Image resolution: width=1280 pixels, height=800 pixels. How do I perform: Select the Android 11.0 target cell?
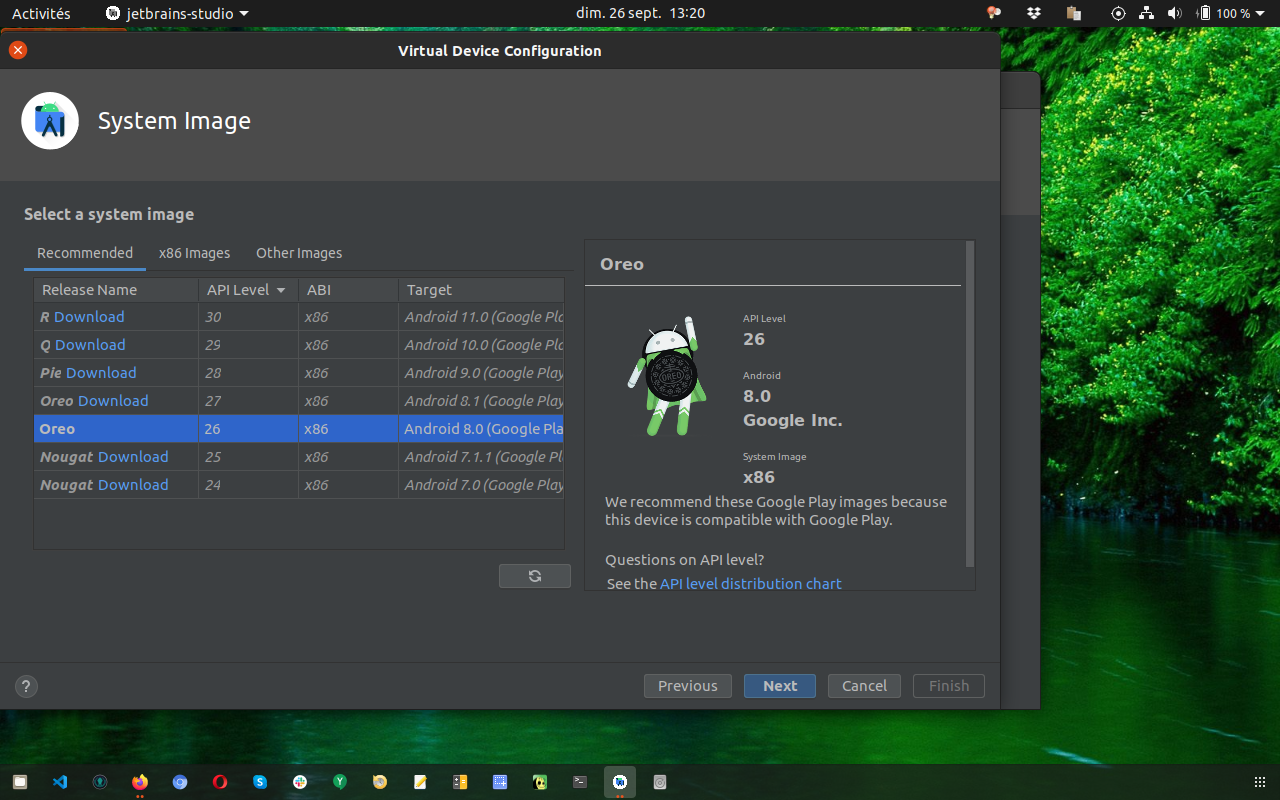[482, 317]
